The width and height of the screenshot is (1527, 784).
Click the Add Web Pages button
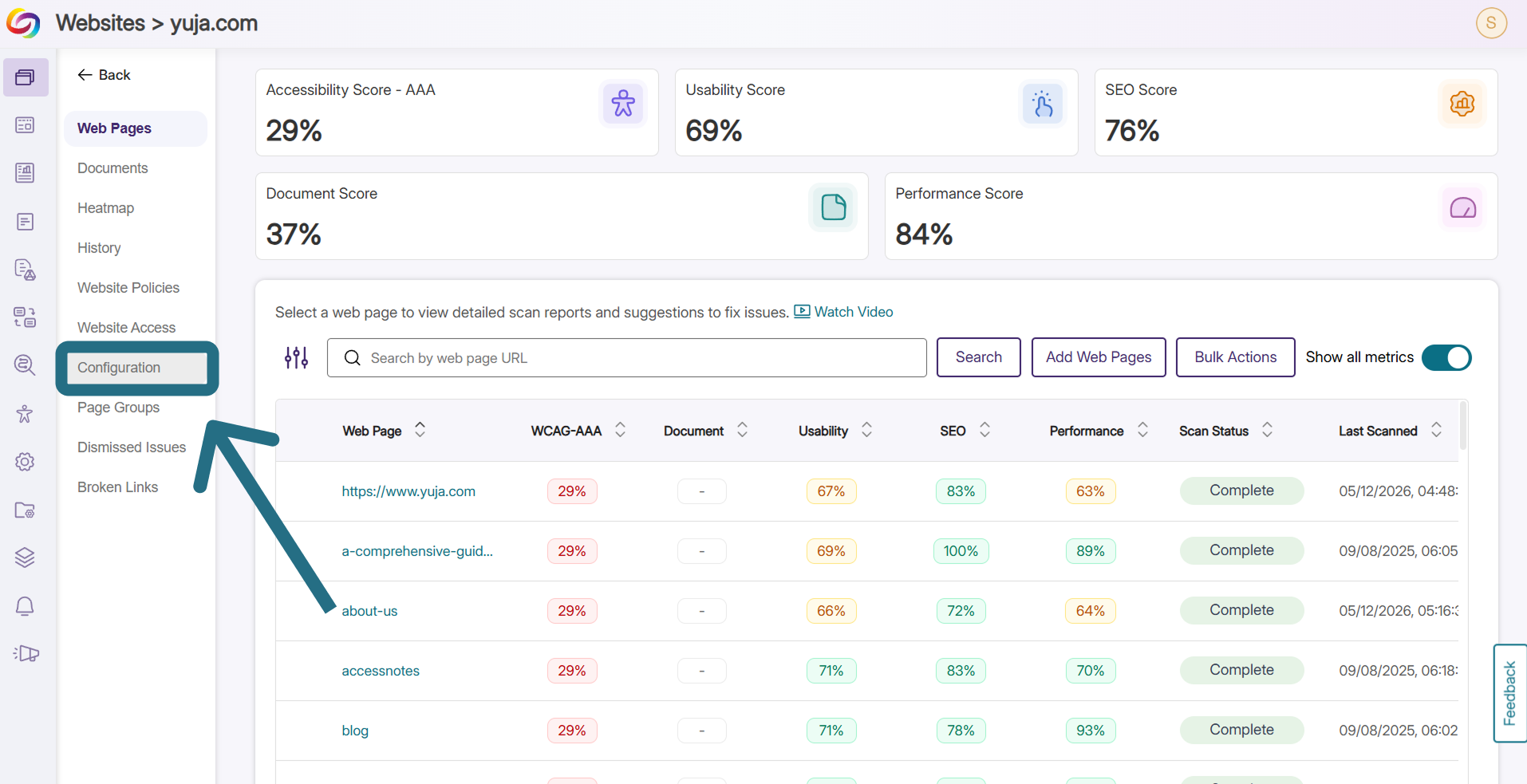tap(1099, 357)
